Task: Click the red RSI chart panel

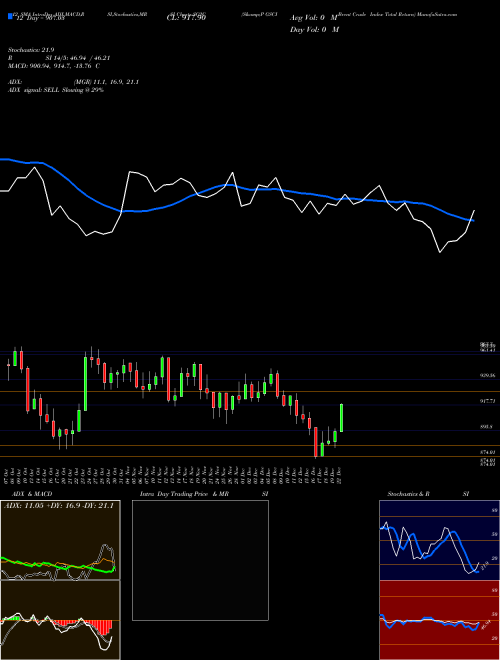Action: [x=439, y=620]
